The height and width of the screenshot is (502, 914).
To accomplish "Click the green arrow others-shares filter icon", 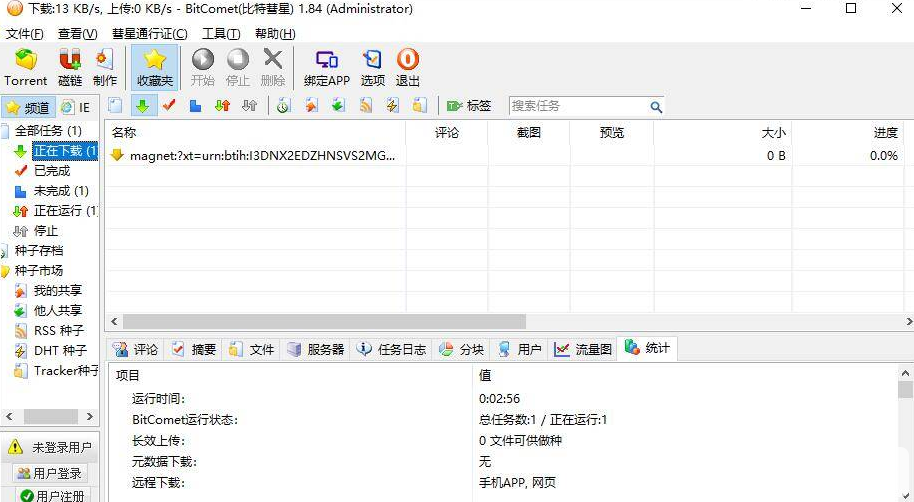I will (339, 106).
